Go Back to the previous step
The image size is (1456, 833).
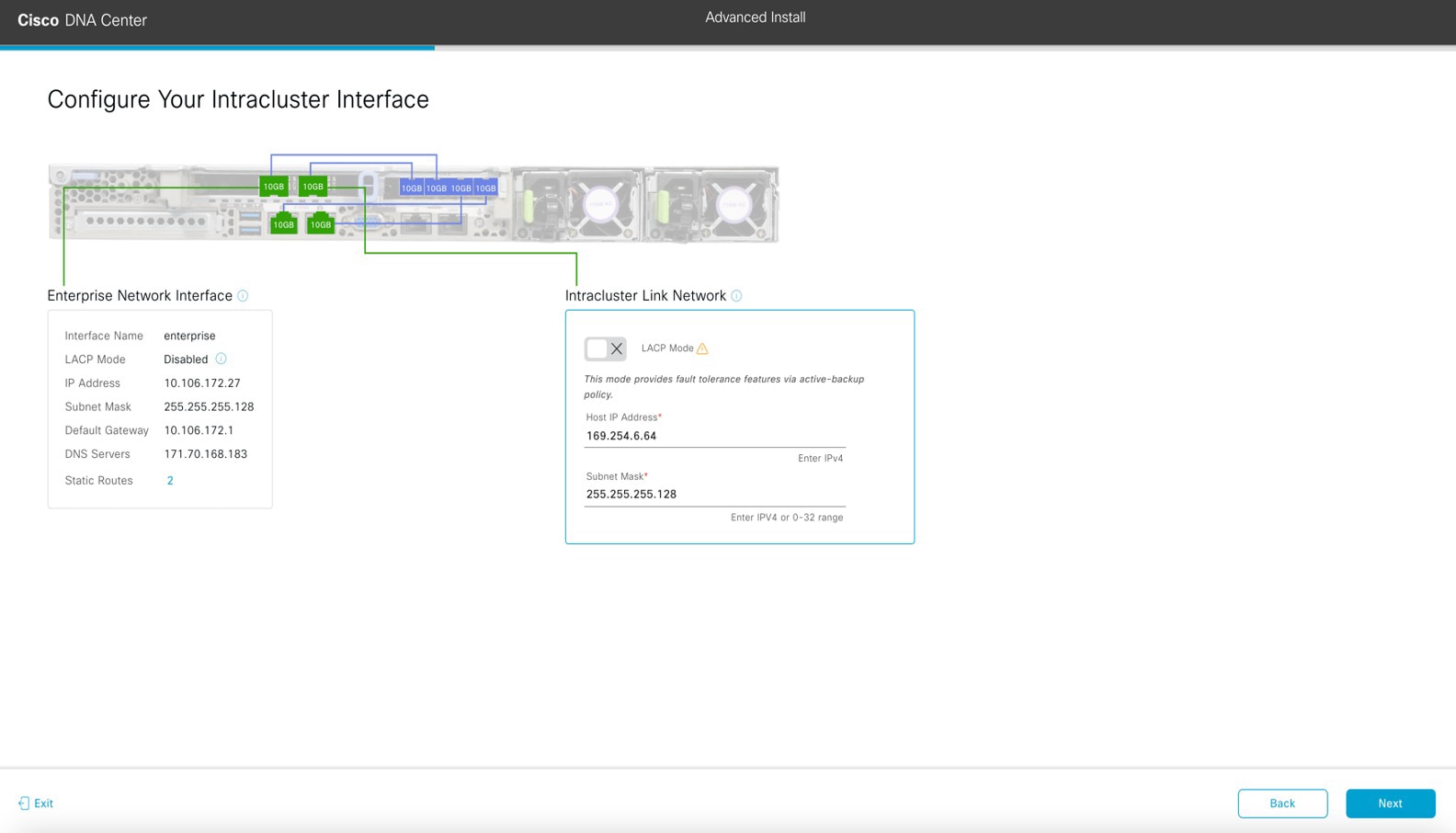tap(1282, 804)
